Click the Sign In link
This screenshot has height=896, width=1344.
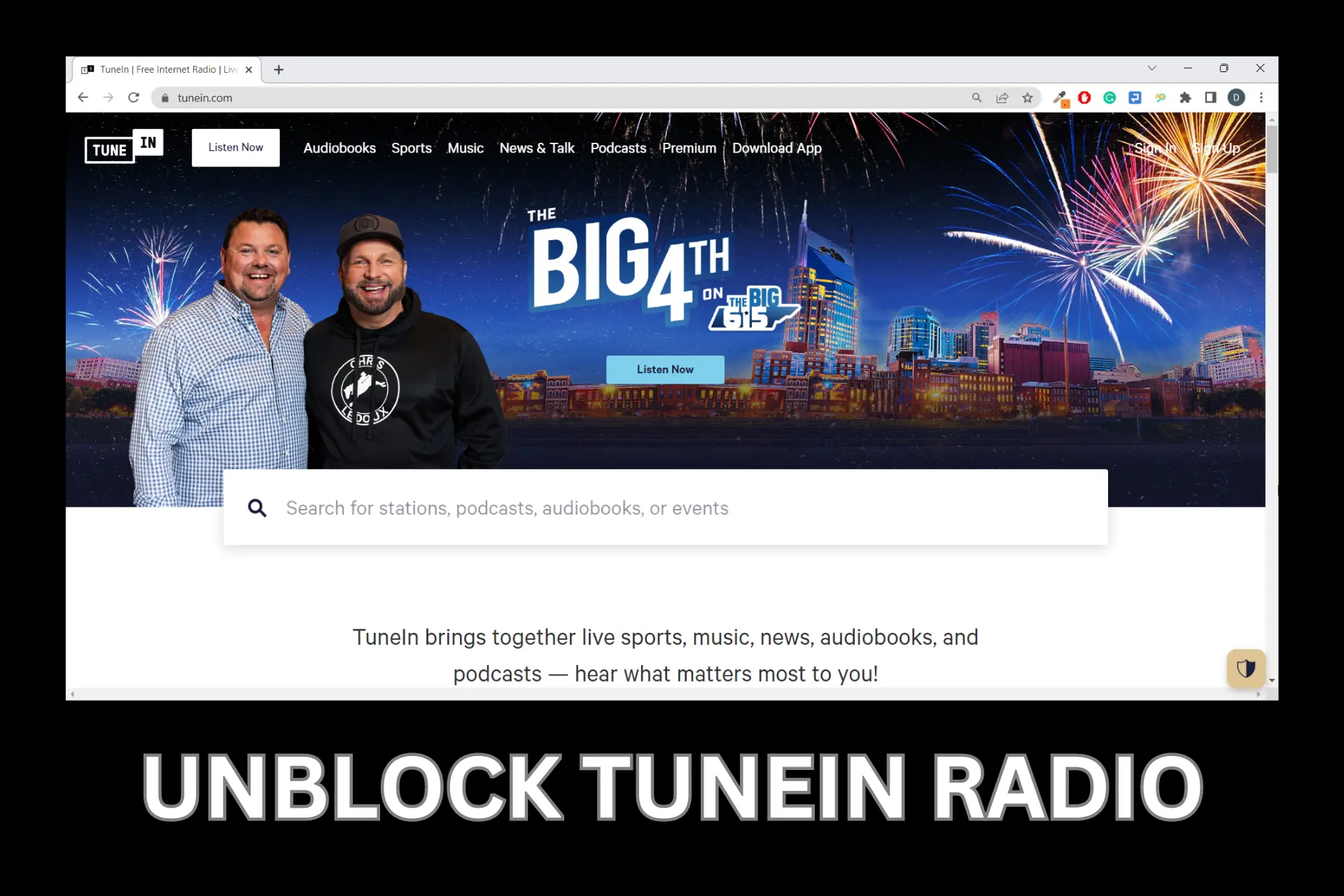tap(1155, 148)
